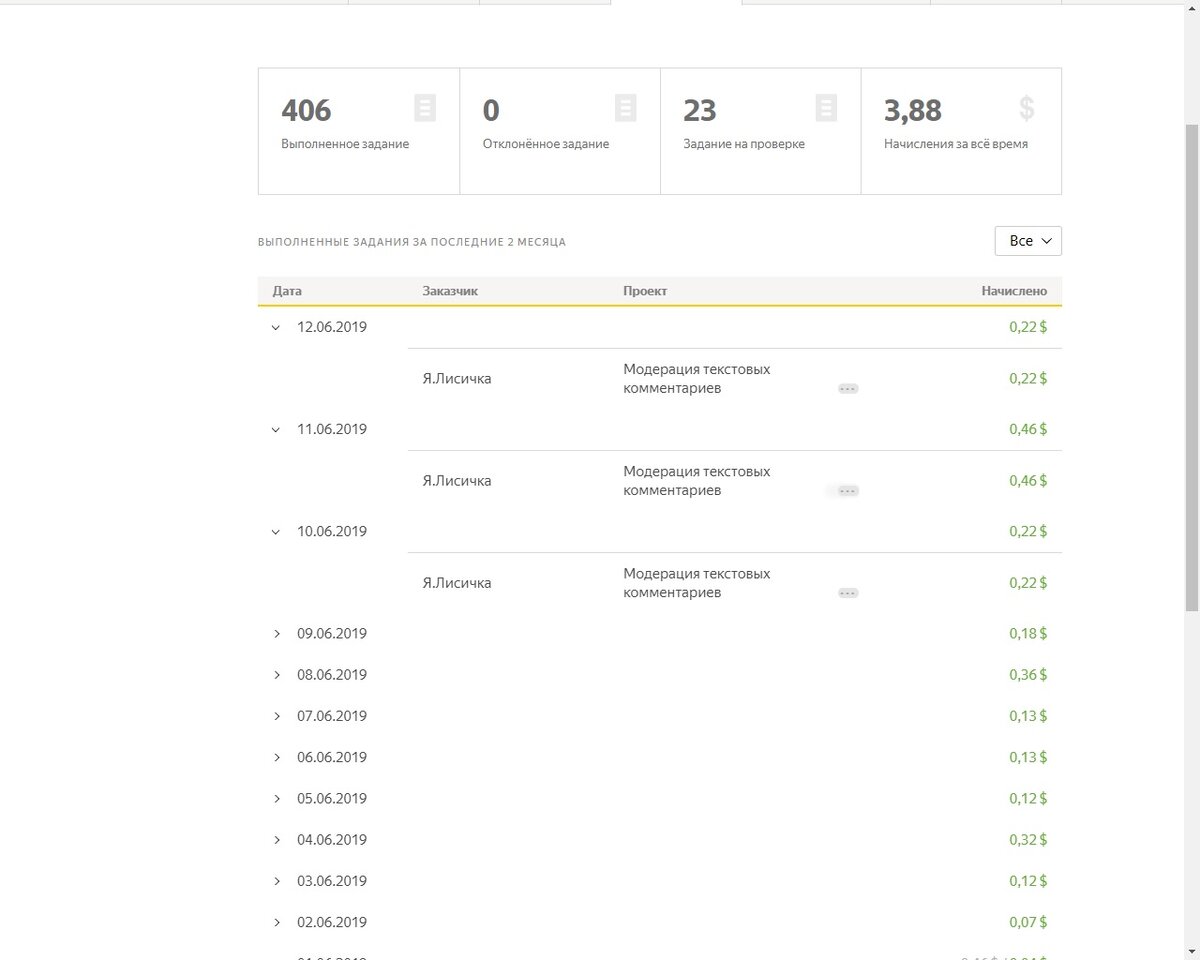
Task: Click the document icon in the 0 rejected tasks card
Action: point(626,108)
